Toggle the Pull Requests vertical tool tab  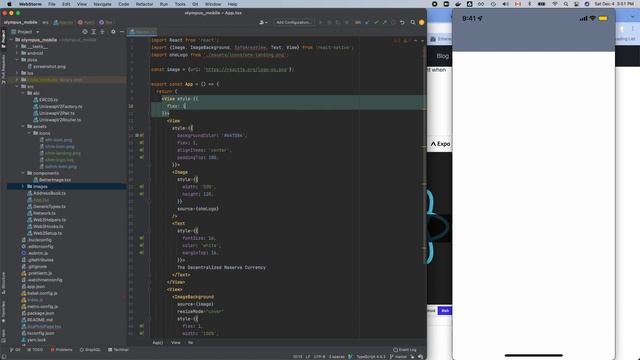[x=3, y=69]
